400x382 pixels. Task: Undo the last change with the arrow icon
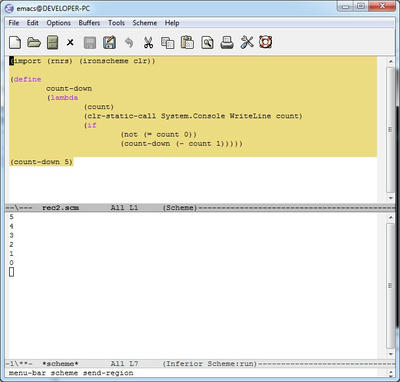coord(129,42)
